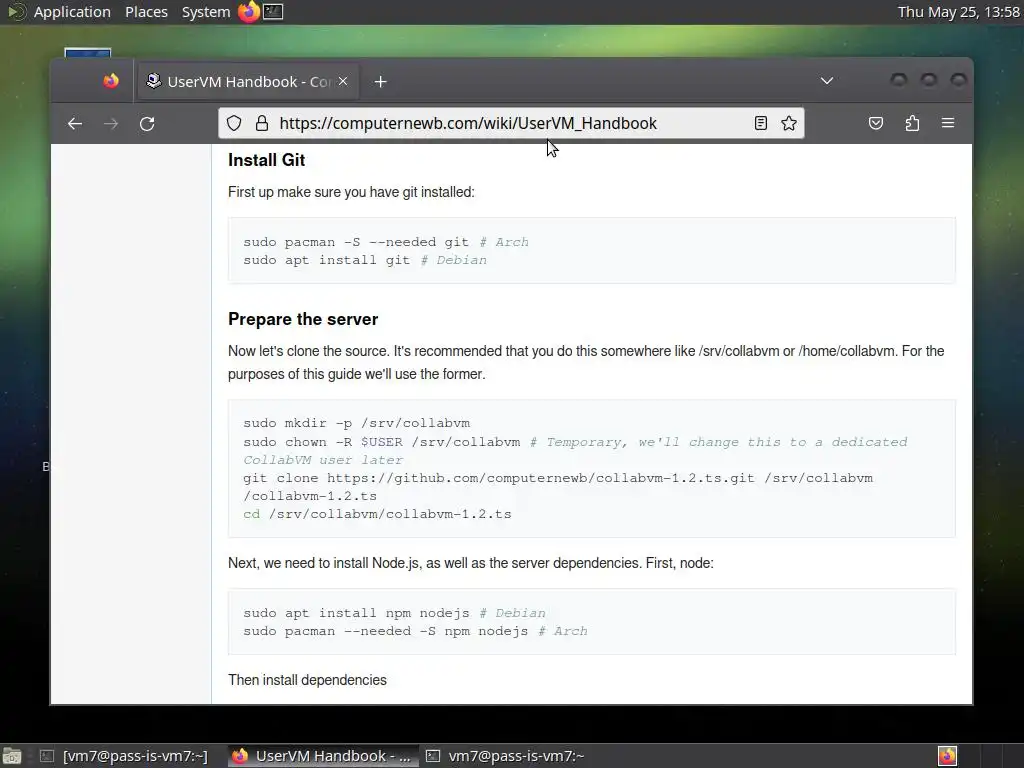Click the 'sudo pacman --needed -S npm nodejs' line

[415, 632]
